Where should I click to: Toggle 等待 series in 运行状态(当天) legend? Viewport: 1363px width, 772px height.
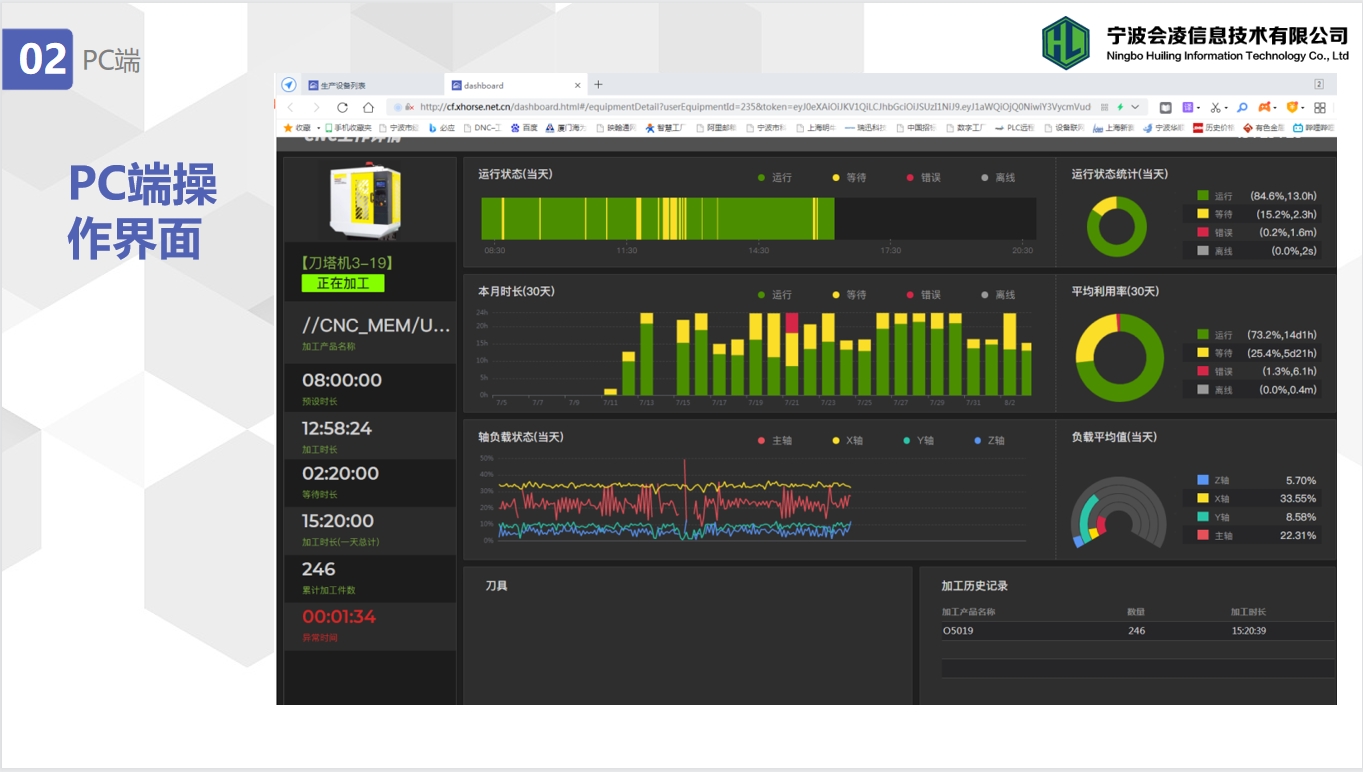[x=849, y=177]
